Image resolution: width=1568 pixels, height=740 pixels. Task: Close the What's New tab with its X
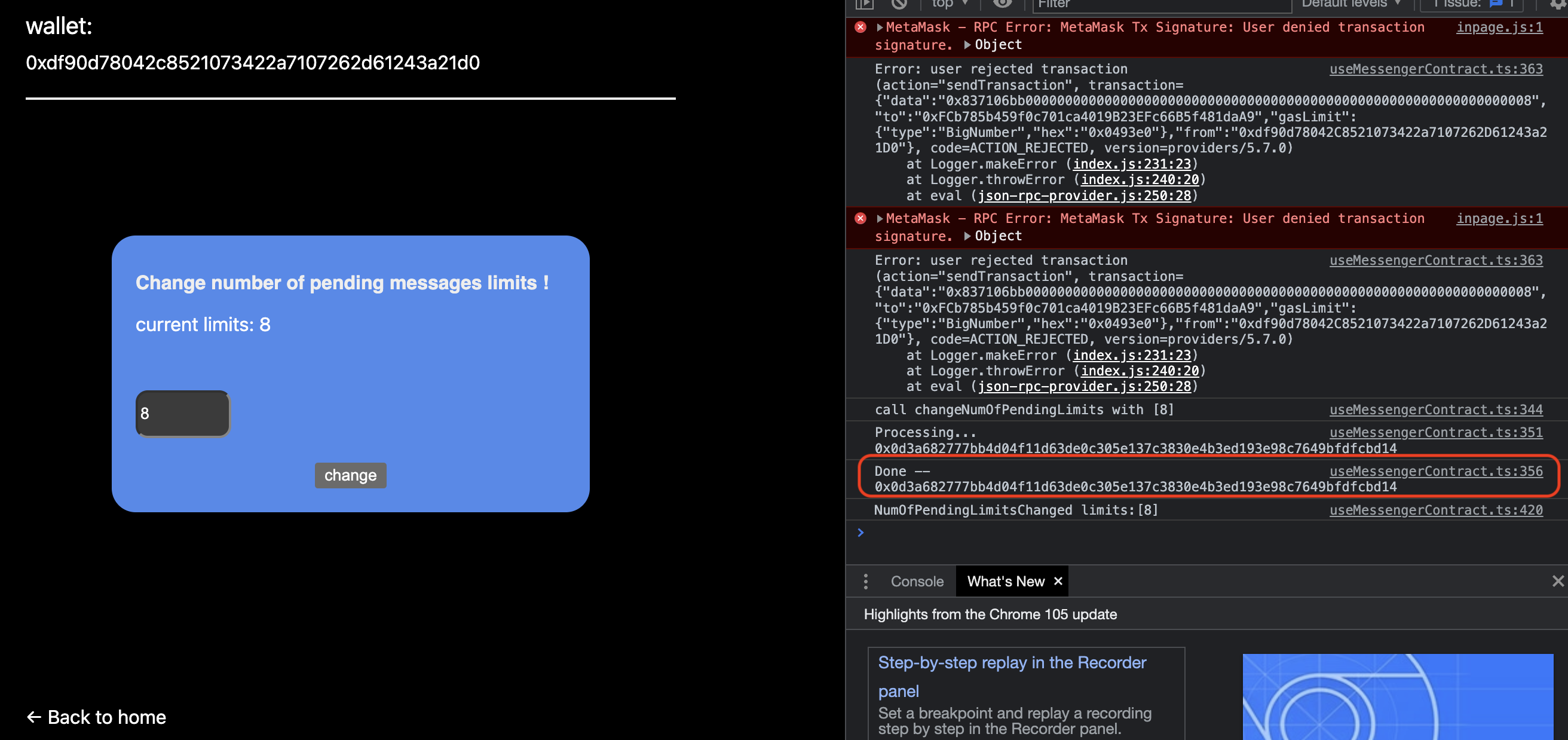click(1058, 581)
